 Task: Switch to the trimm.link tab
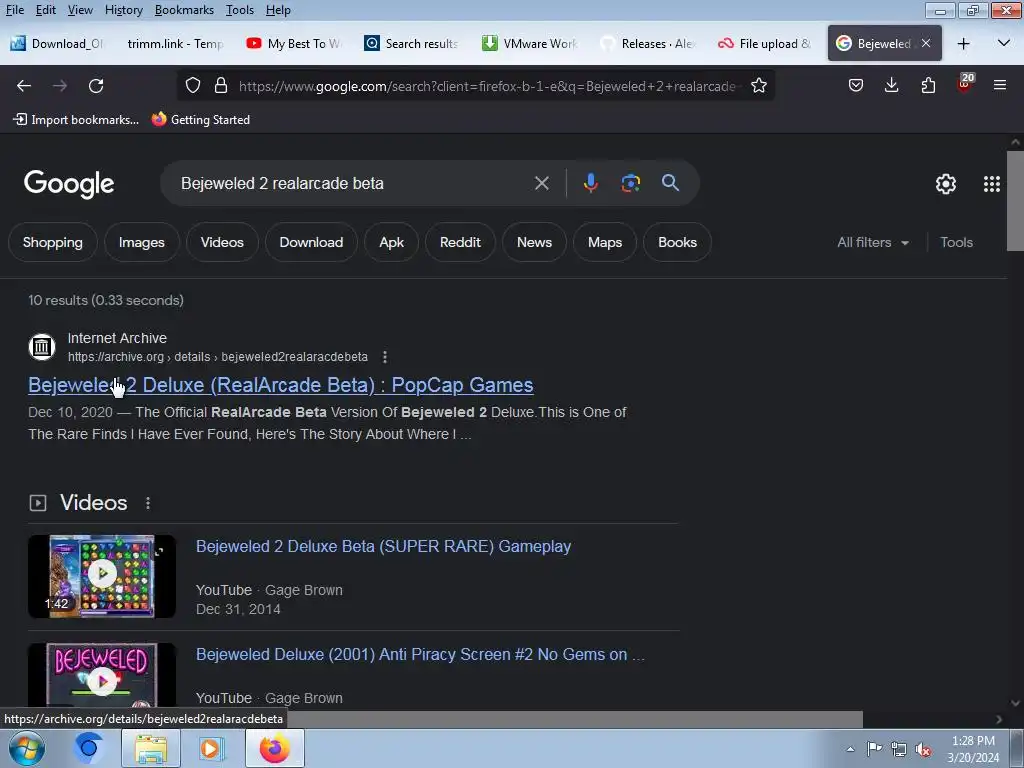pyautogui.click(x=175, y=44)
